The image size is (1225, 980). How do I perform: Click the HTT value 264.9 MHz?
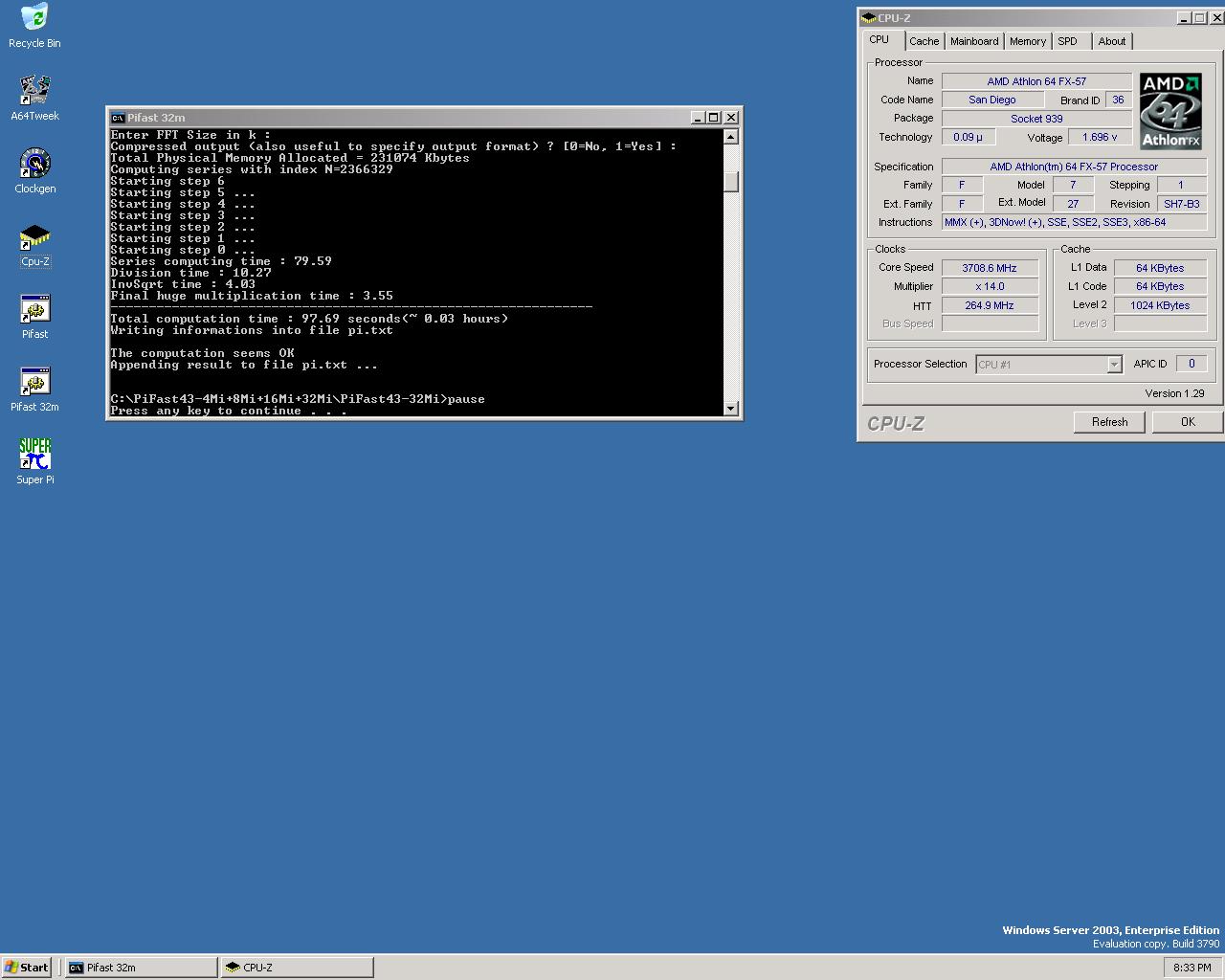click(990, 305)
